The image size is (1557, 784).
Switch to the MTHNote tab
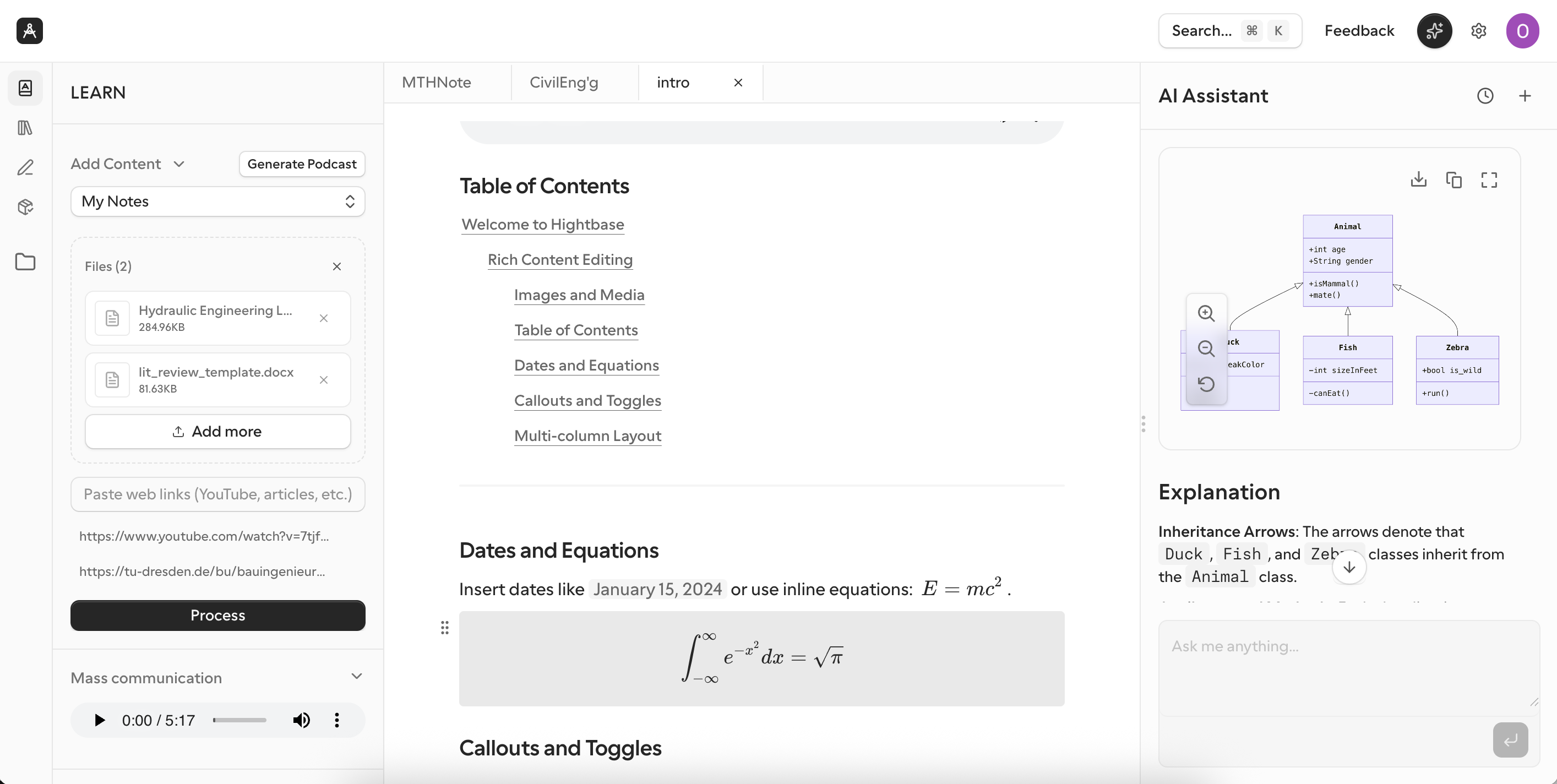click(437, 82)
